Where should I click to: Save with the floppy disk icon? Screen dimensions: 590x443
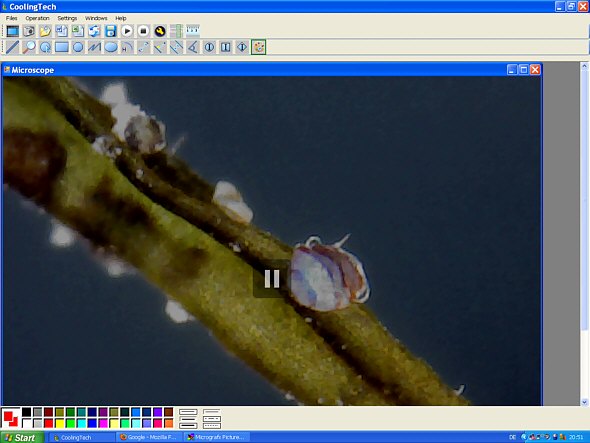tap(111, 31)
